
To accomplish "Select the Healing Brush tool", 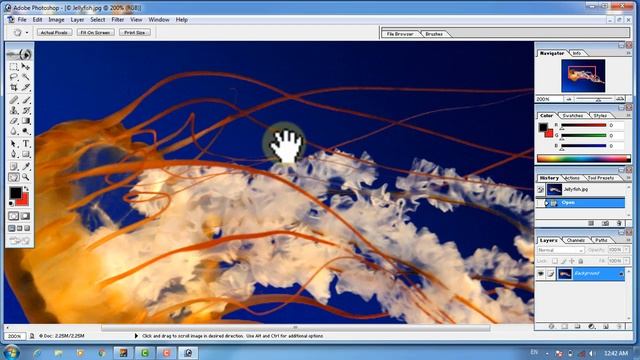I will (x=13, y=100).
